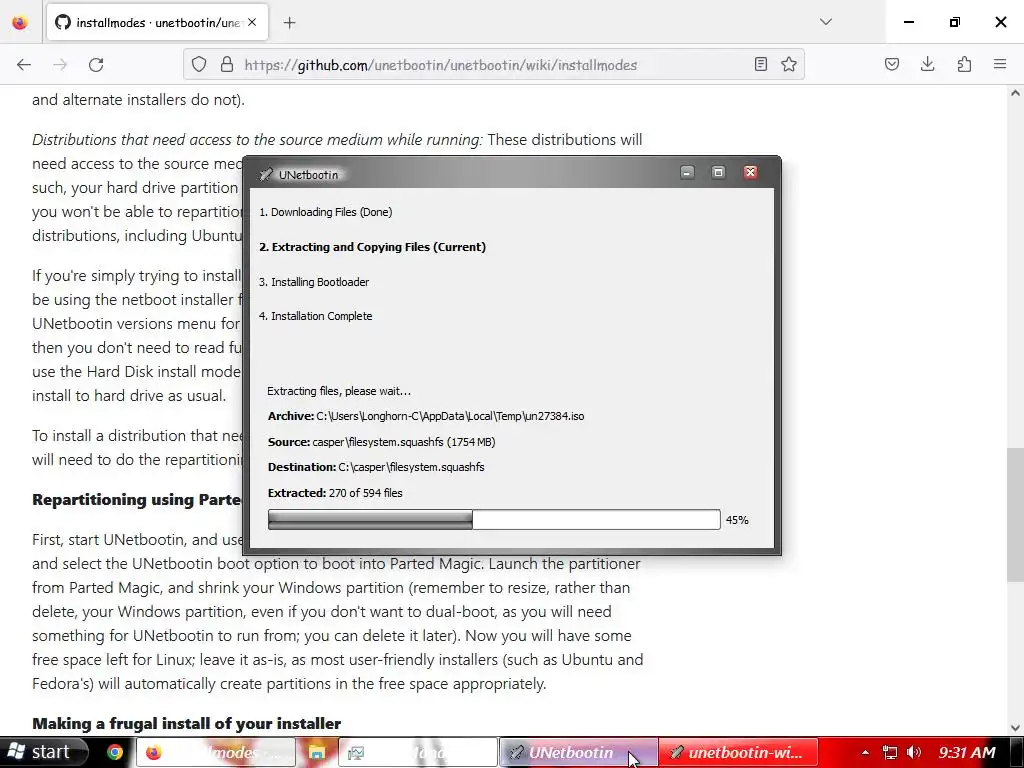Click the Firefox logo at top-left
The height and width of the screenshot is (768, 1024).
[x=20, y=22]
